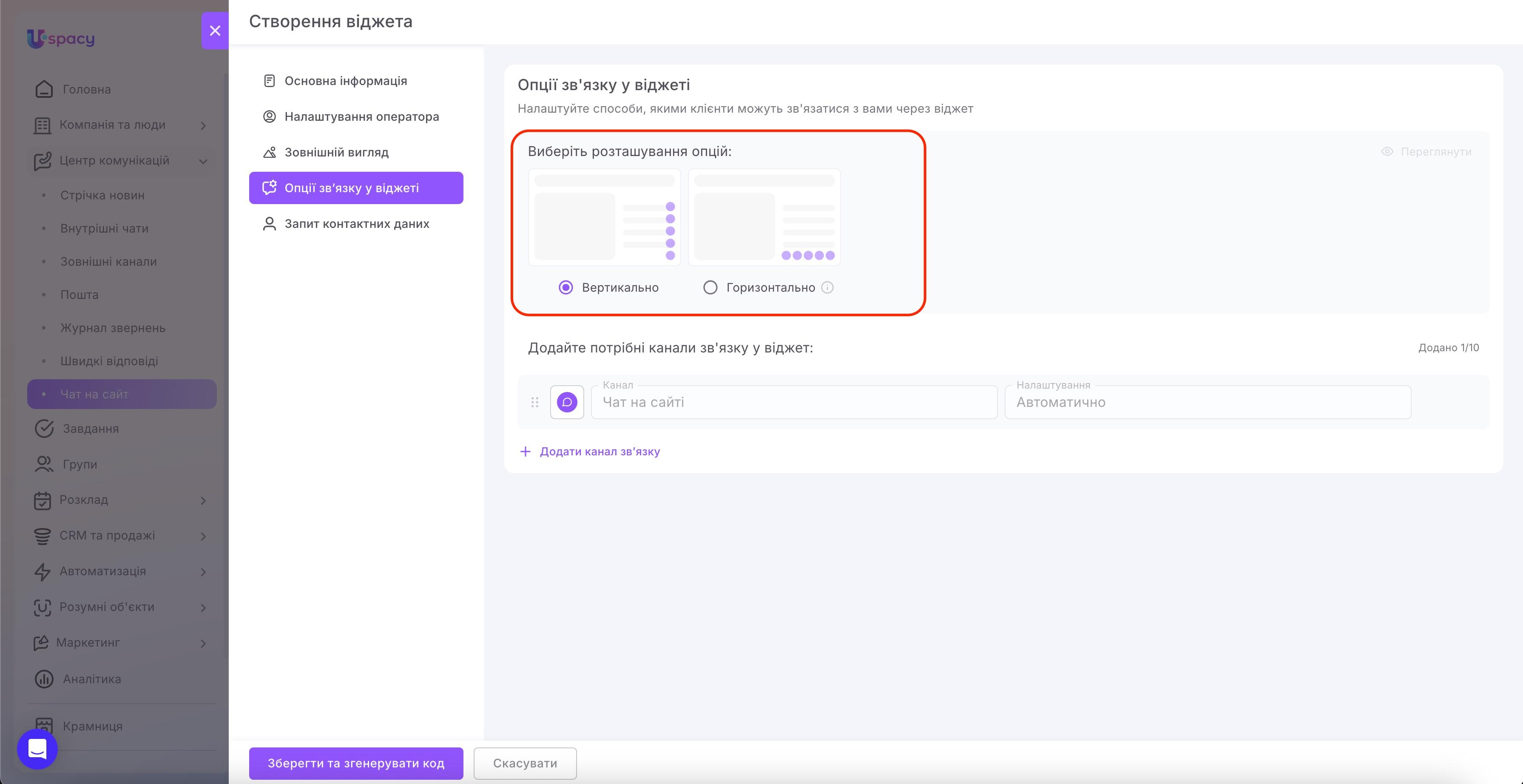Collapse the Центр комунікацій section
This screenshot has width=1523, height=784.
pos(203,161)
